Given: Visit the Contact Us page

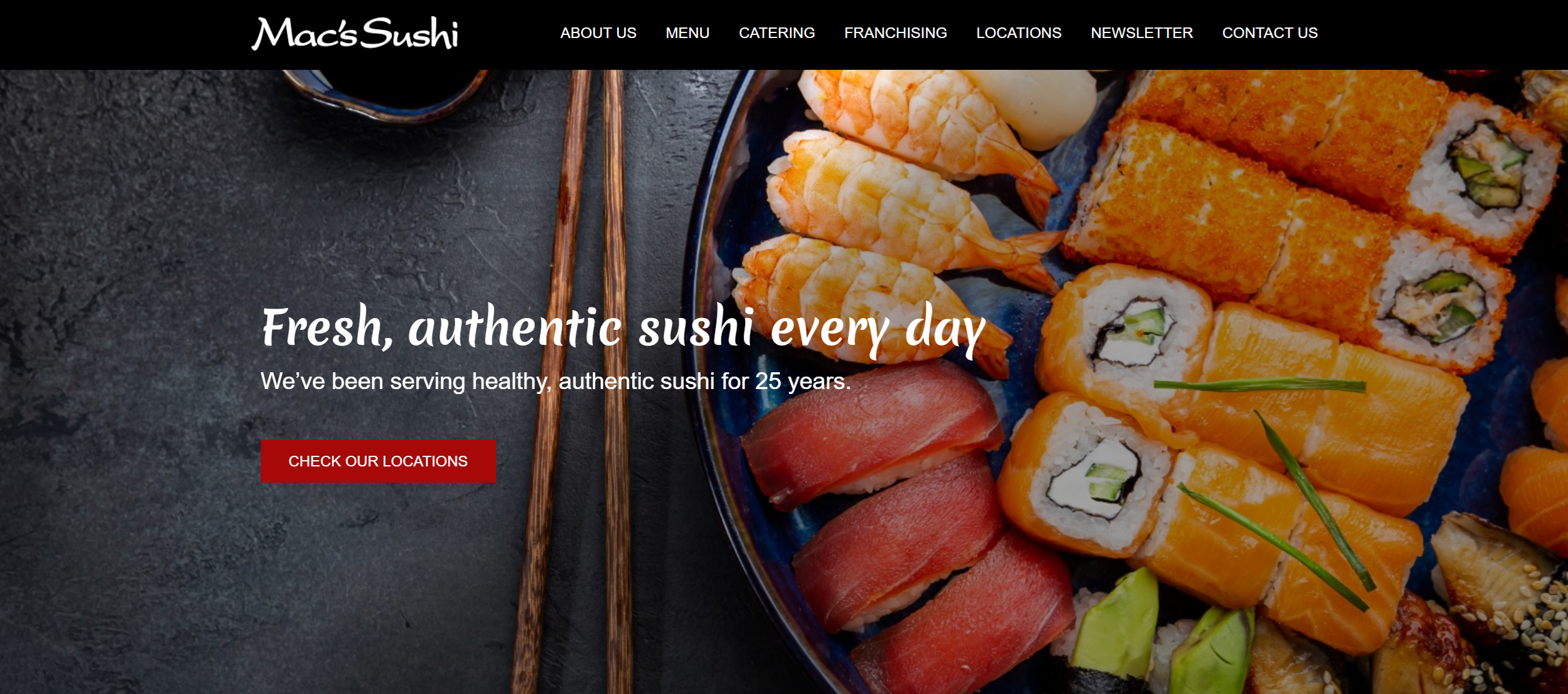Looking at the screenshot, I should point(1269,33).
